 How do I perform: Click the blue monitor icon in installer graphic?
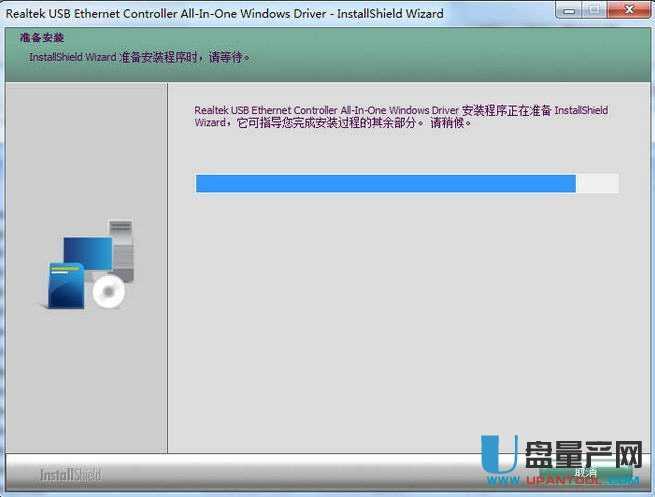point(85,253)
